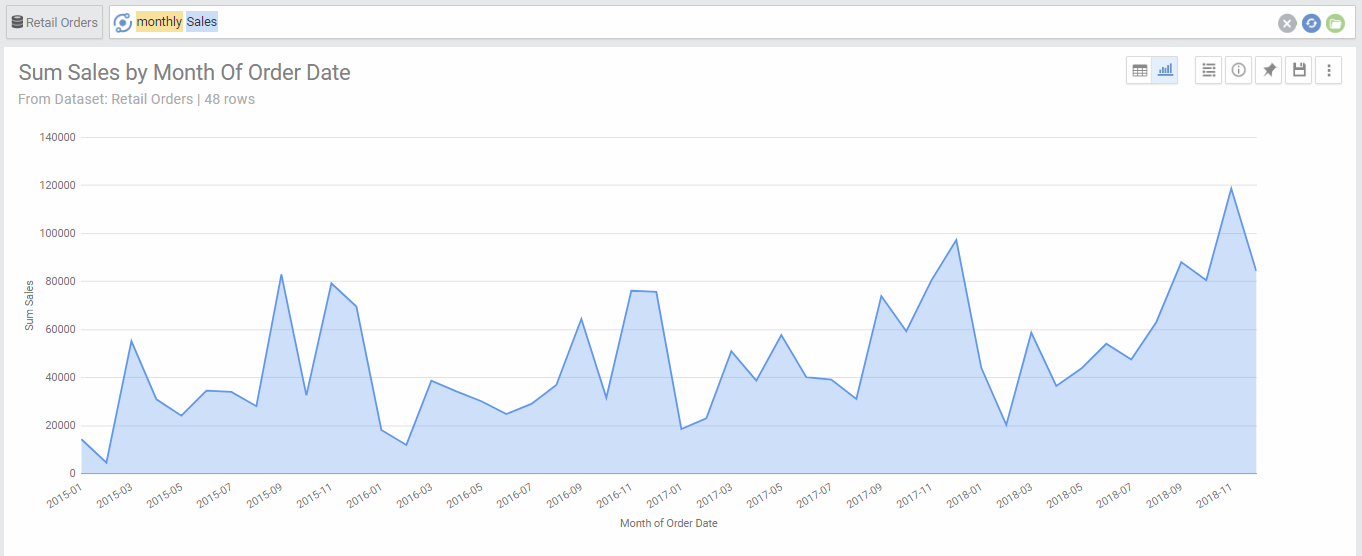Open the chart settings list icon

pyautogui.click(x=1208, y=70)
